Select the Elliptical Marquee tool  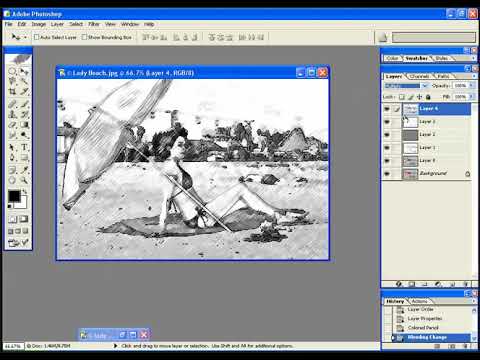click(12, 71)
